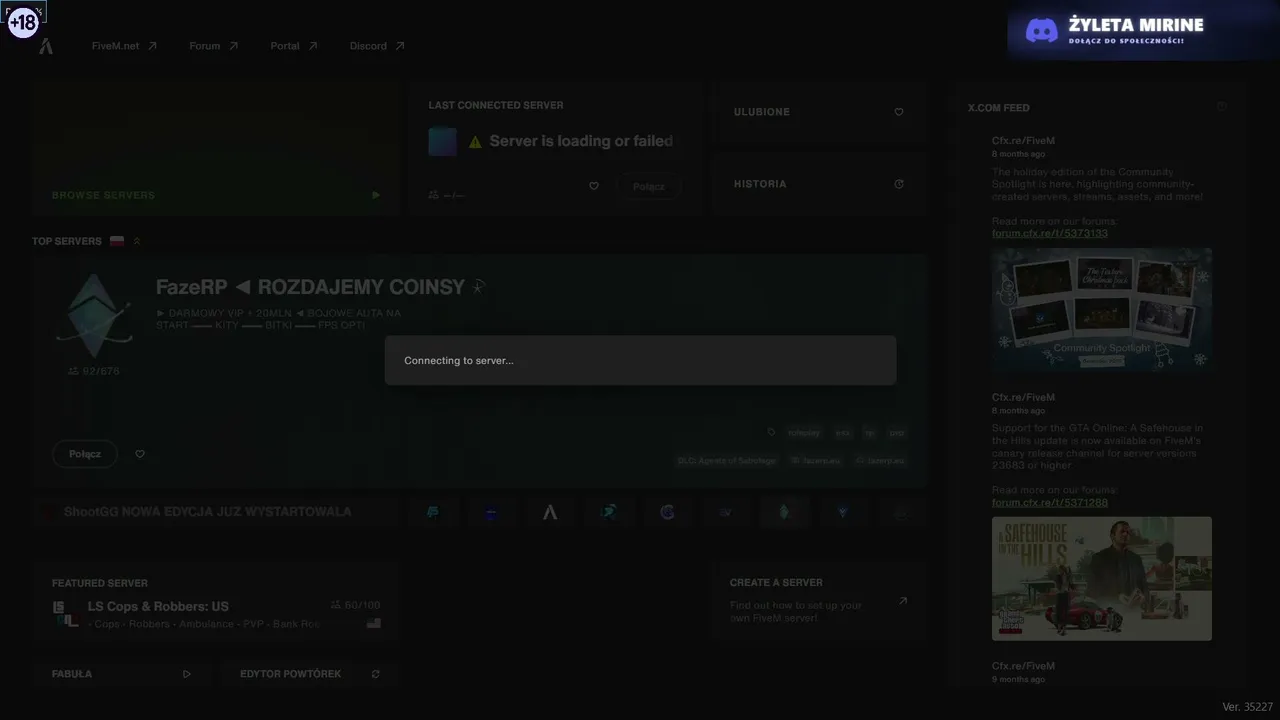Click Połącz for the last connected server

point(649,187)
